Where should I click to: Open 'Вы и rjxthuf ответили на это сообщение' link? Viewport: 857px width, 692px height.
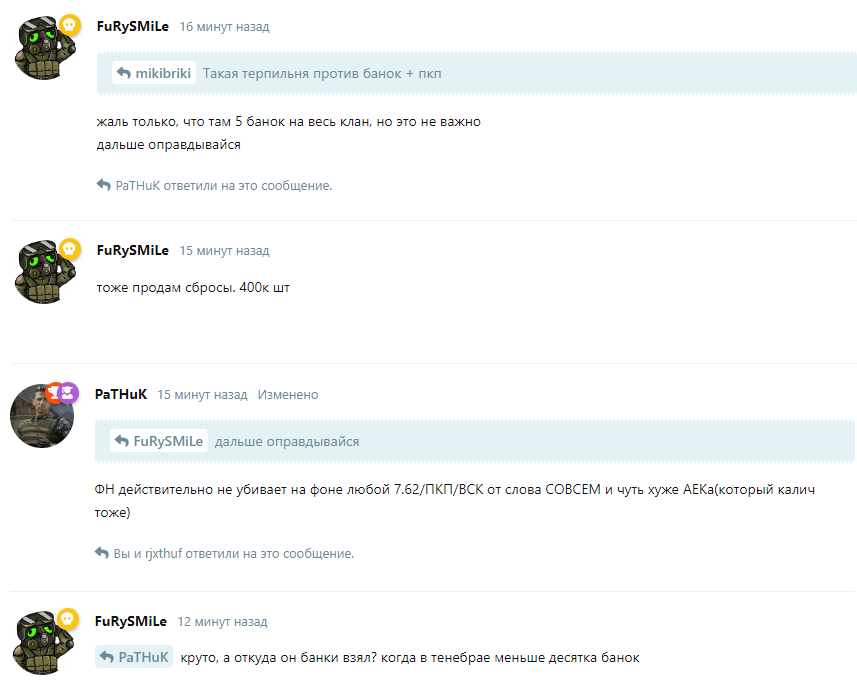234,553
